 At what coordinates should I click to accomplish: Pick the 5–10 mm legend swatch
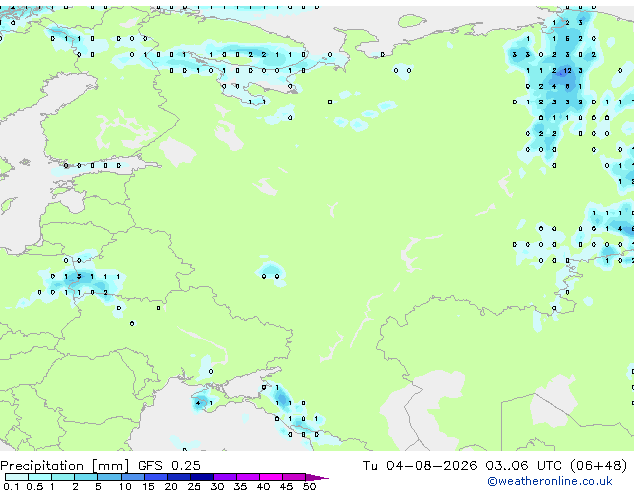tap(109, 477)
